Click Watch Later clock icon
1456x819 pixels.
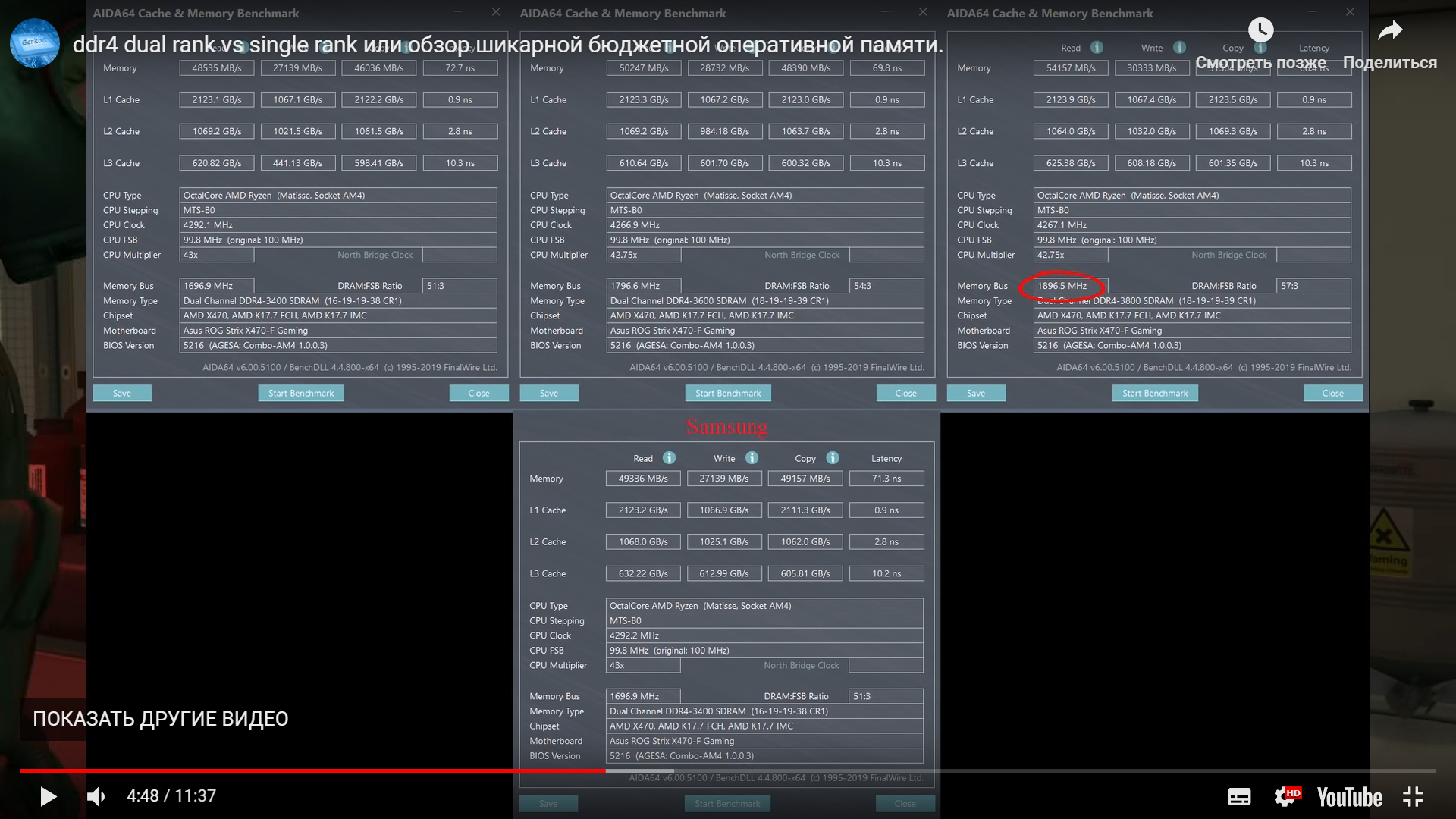point(1260,31)
